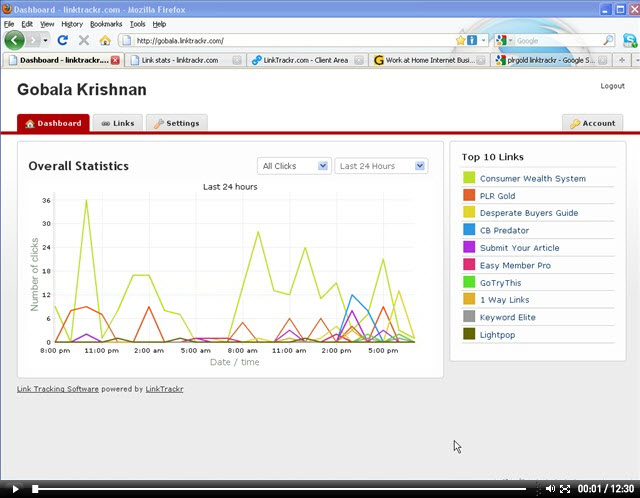The width and height of the screenshot is (640, 498).
Task: Click Consumer Wealth System green swatch
Action: click(x=469, y=177)
